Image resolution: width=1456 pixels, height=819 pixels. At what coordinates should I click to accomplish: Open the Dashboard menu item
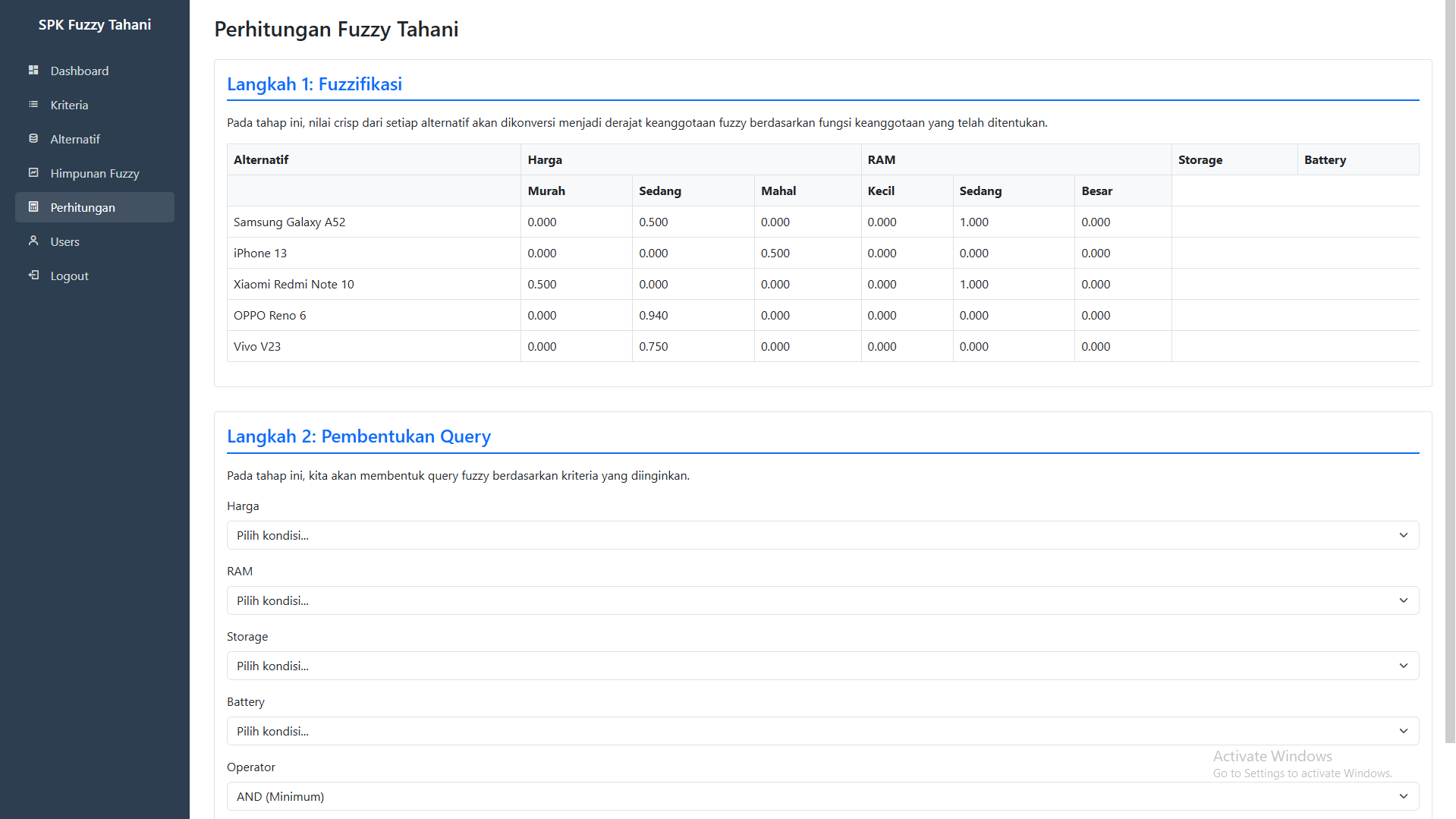tap(95, 71)
